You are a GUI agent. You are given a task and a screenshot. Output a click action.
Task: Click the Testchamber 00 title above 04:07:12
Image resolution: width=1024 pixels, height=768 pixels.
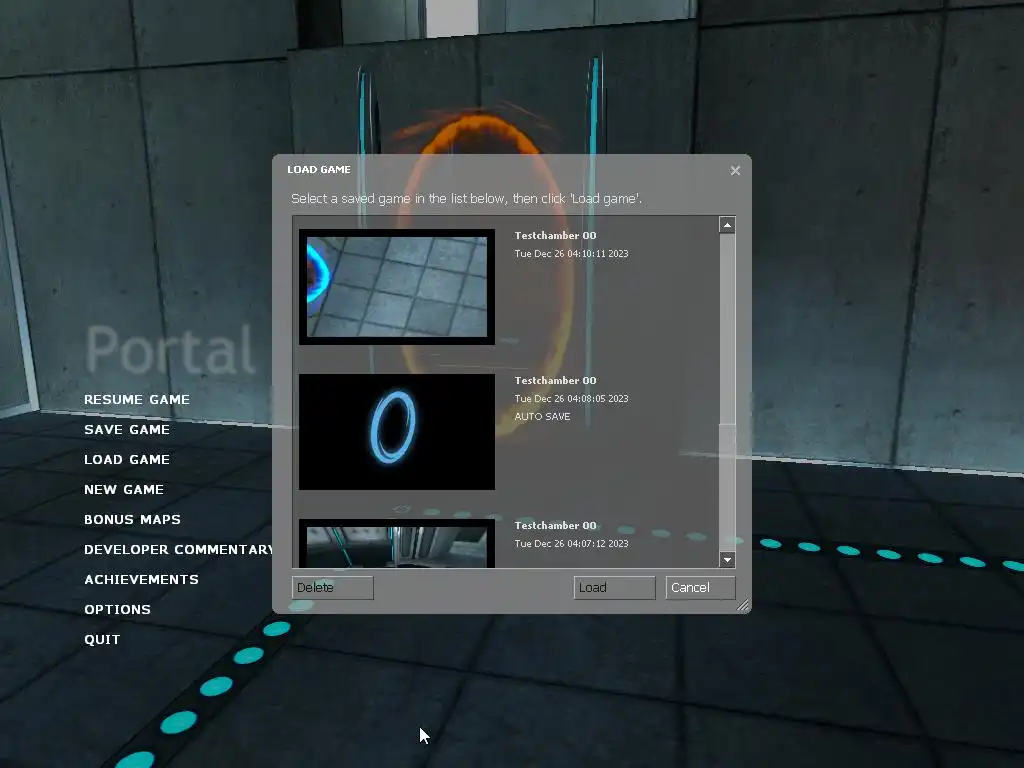click(555, 526)
